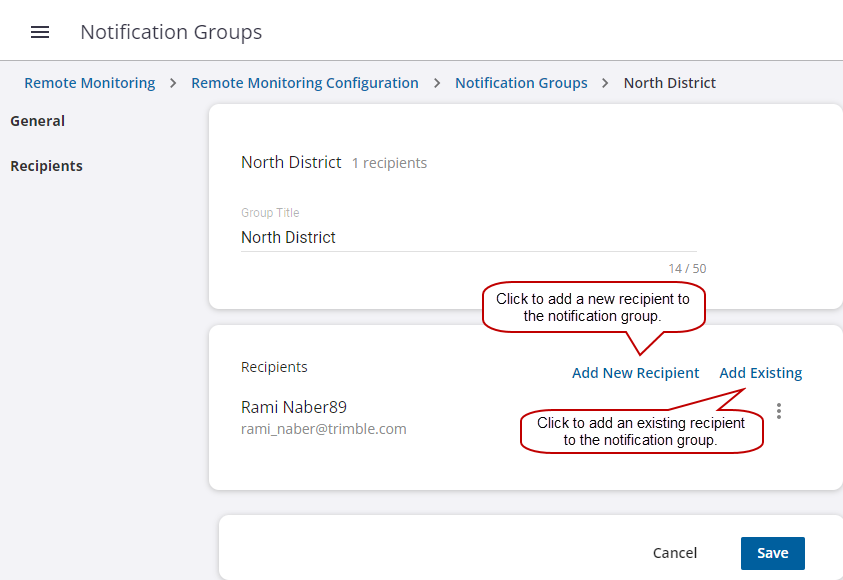Viewport: 843px width, 580px height.
Task: Save the North District notification group
Action: tap(772, 553)
